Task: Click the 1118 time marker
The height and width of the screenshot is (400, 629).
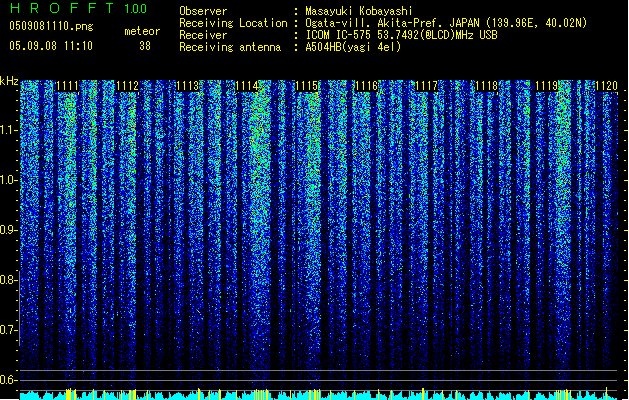Action: [x=487, y=86]
